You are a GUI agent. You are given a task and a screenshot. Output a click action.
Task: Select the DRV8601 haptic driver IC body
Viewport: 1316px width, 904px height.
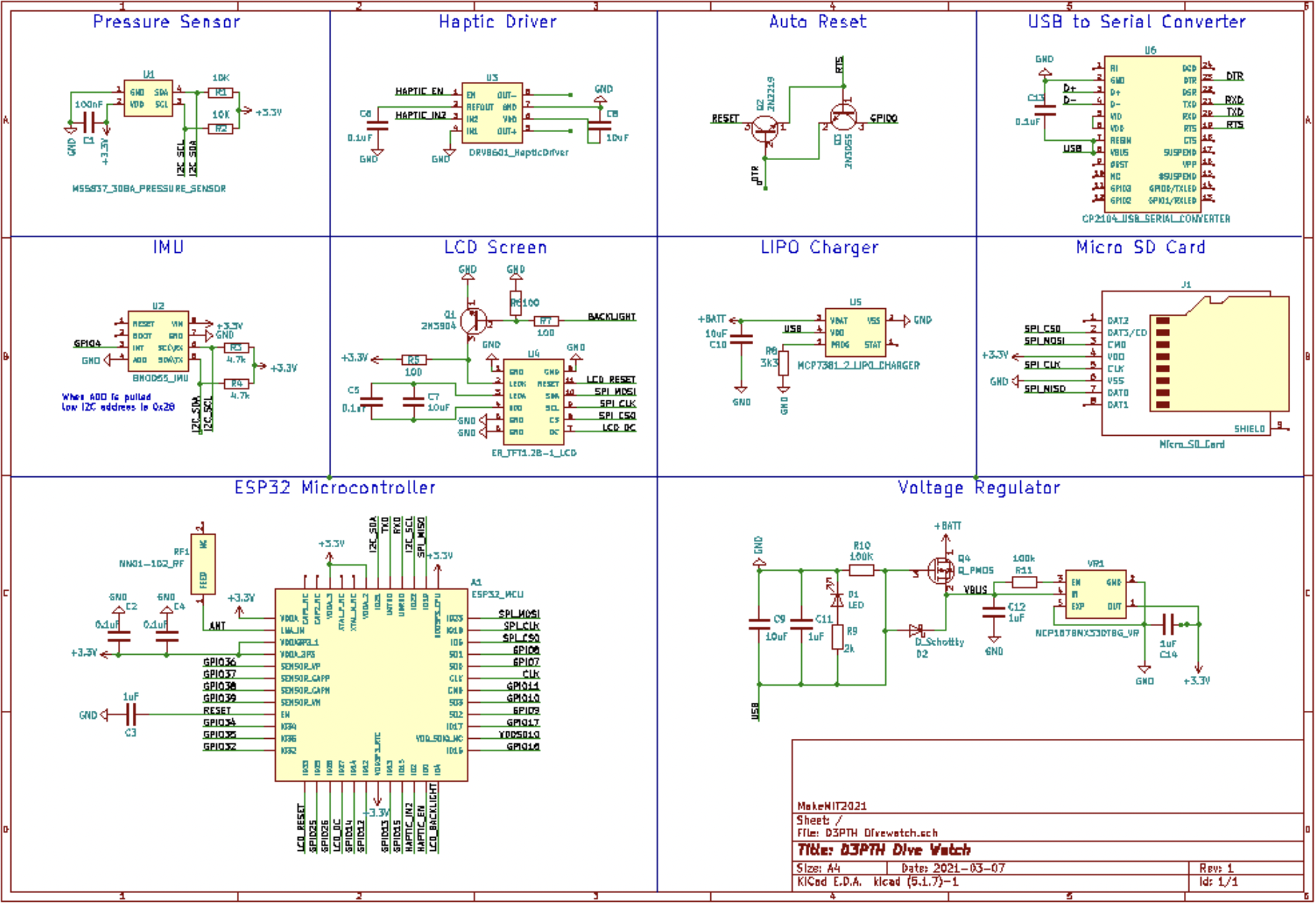[x=491, y=113]
